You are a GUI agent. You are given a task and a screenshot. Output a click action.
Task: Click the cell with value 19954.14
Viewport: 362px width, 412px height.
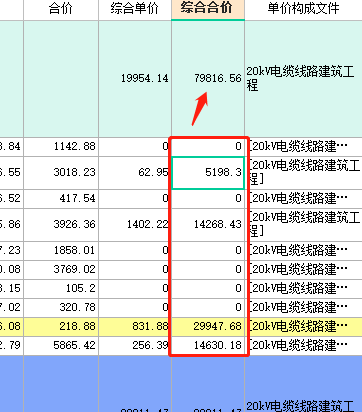pos(135,79)
